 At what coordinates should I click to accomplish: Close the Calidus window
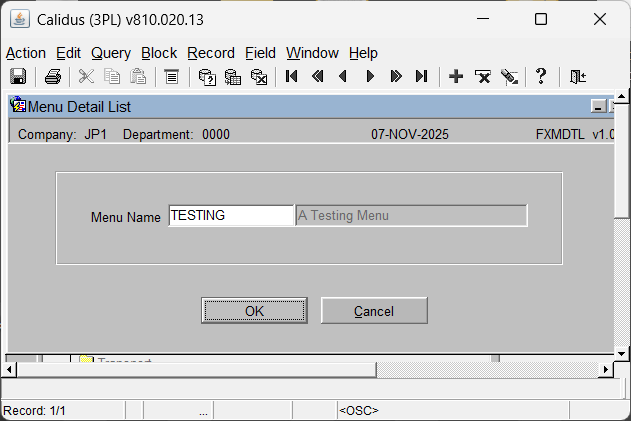[x=600, y=19]
